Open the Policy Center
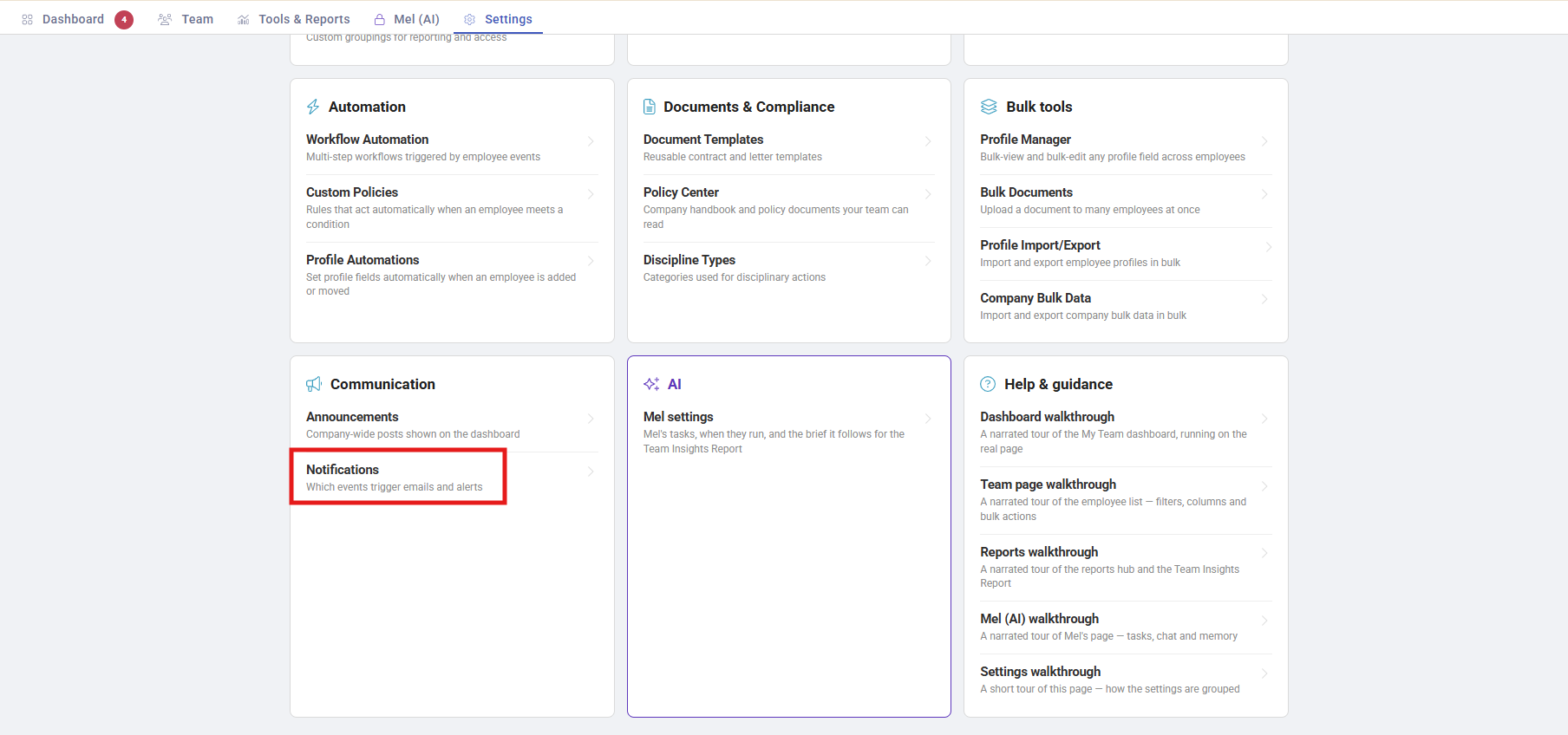Screen dimensions: 1568x735 [788, 208]
